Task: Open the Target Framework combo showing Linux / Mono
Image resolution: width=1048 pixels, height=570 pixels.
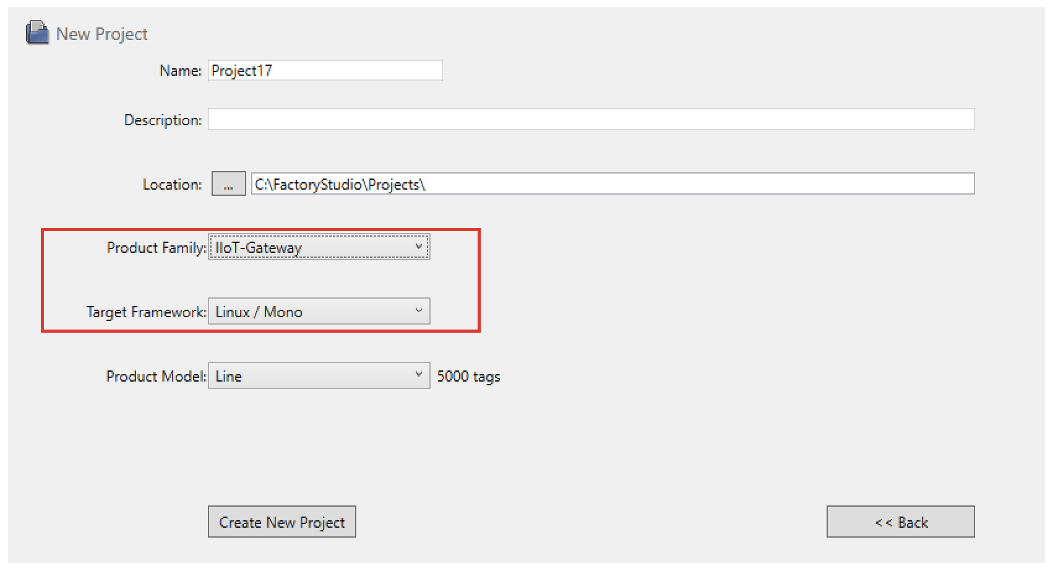Action: tap(319, 311)
